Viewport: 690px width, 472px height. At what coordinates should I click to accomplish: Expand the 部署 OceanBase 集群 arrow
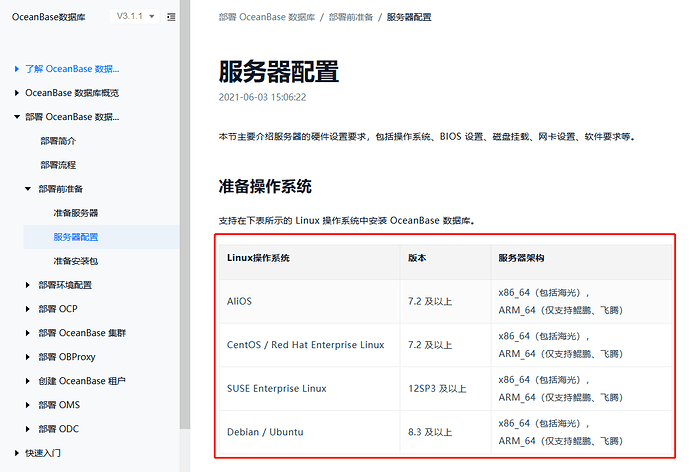pyautogui.click(x=28, y=333)
